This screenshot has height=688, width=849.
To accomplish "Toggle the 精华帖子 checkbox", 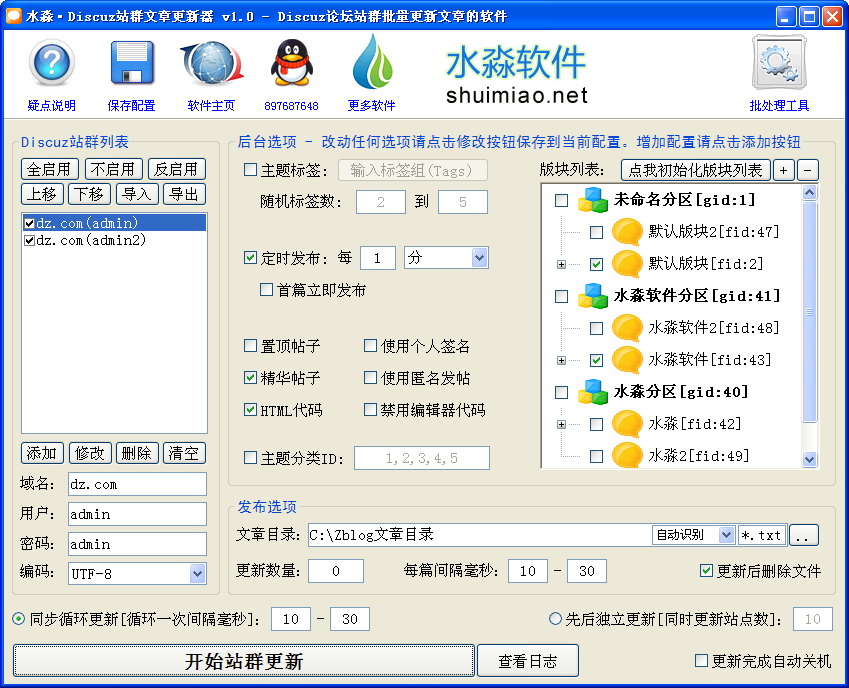I will [x=250, y=377].
